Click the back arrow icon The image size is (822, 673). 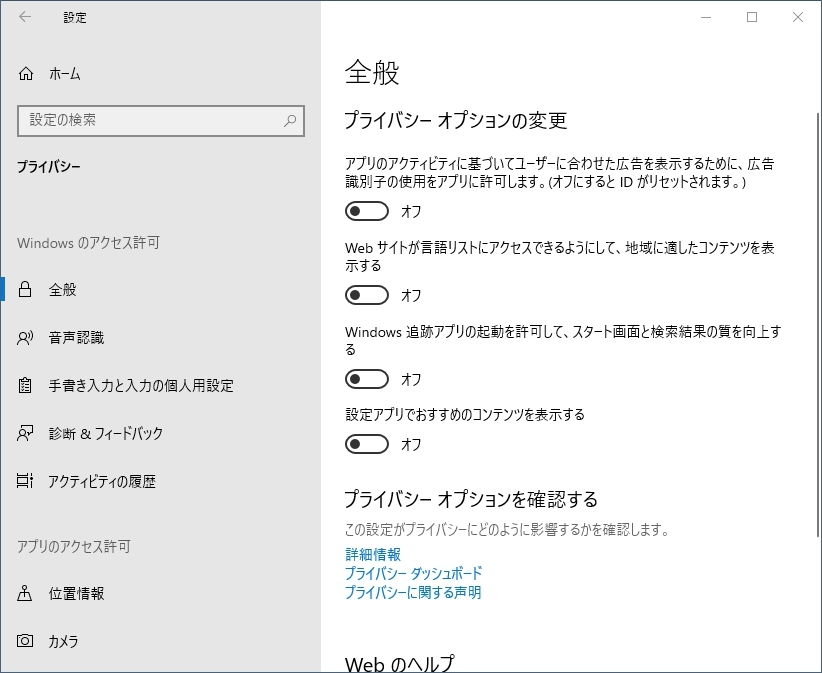click(x=25, y=17)
